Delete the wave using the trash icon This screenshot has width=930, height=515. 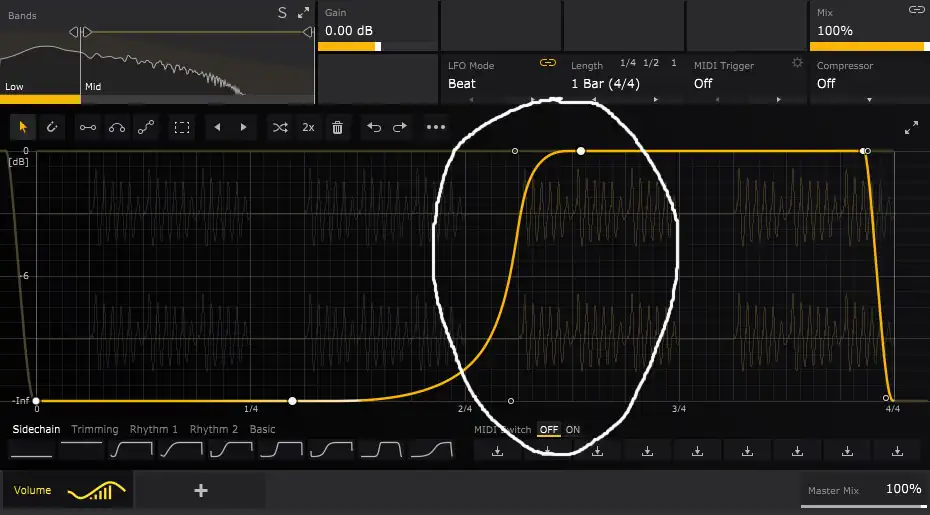click(337, 127)
